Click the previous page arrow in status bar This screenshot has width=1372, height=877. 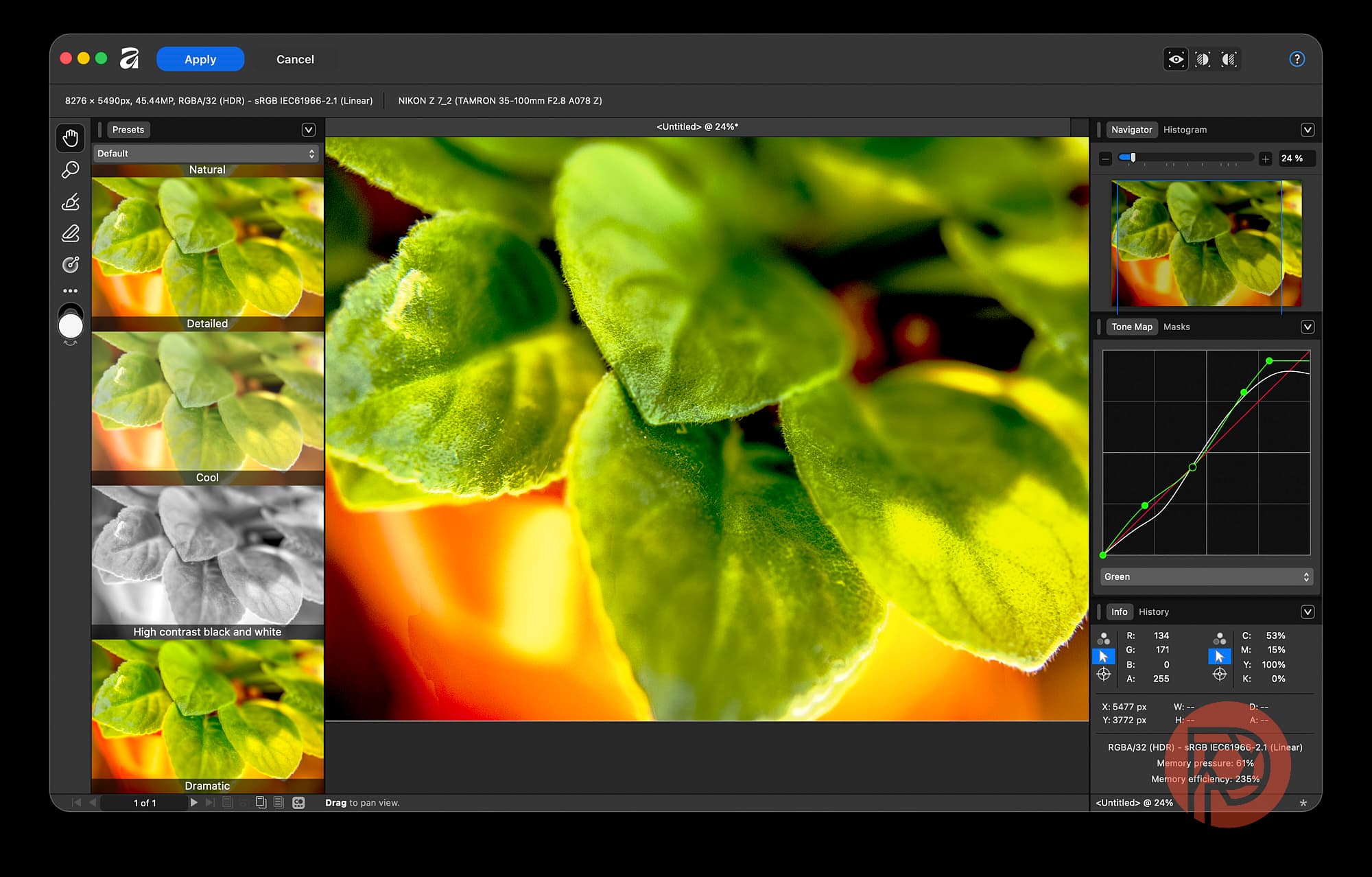click(92, 802)
